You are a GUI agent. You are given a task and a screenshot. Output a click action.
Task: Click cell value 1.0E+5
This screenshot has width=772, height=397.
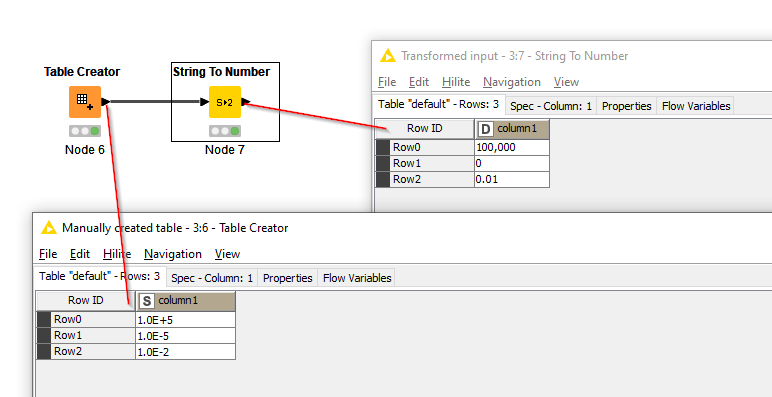coord(186,320)
